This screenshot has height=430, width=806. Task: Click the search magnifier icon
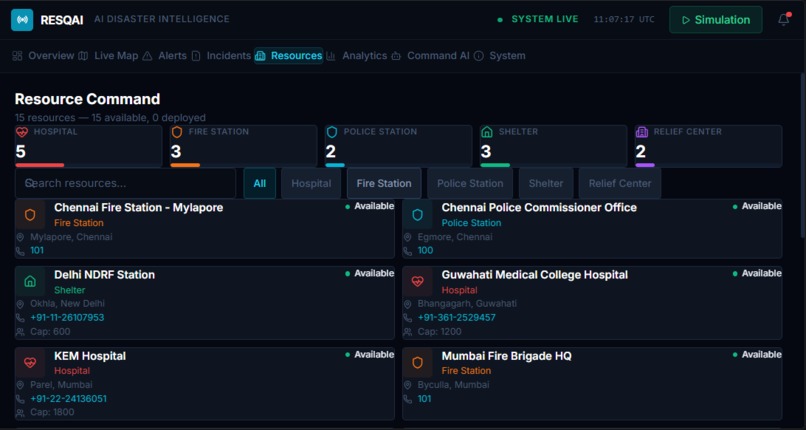tap(29, 183)
